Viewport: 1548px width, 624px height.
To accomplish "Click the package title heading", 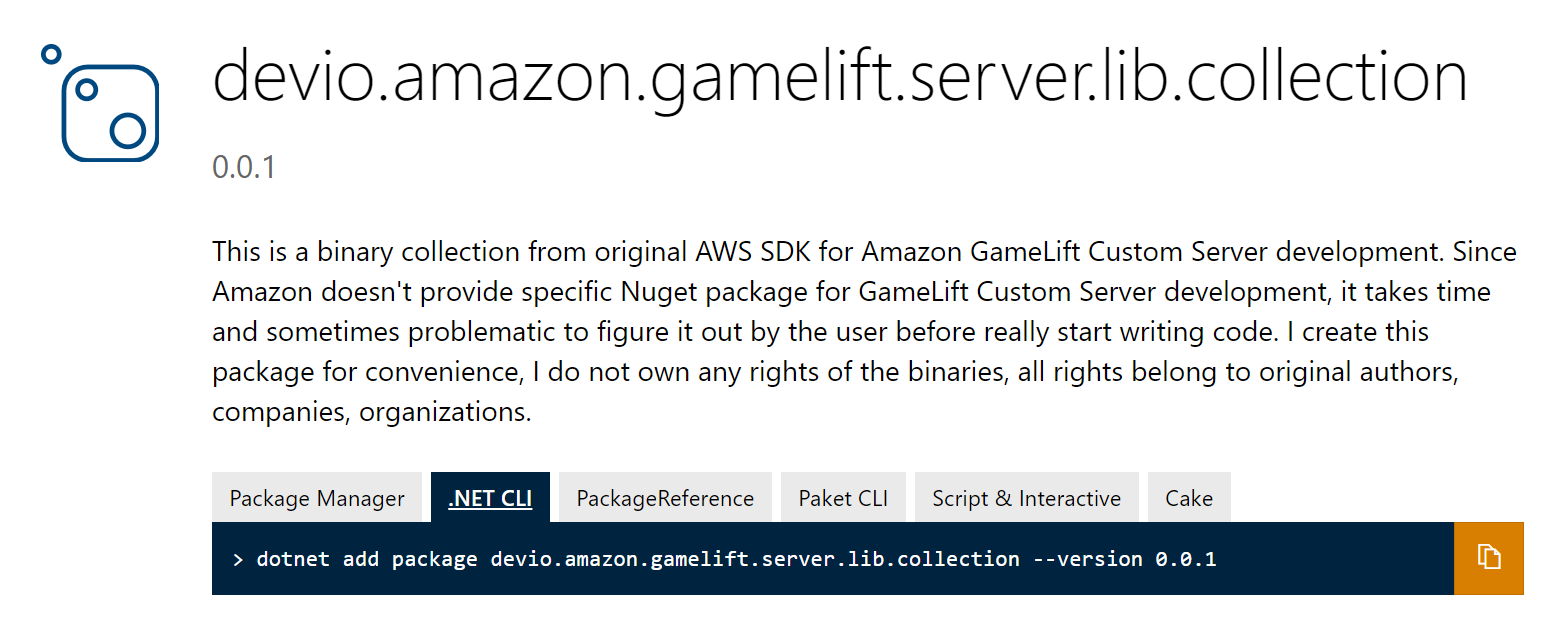I will click(840, 78).
